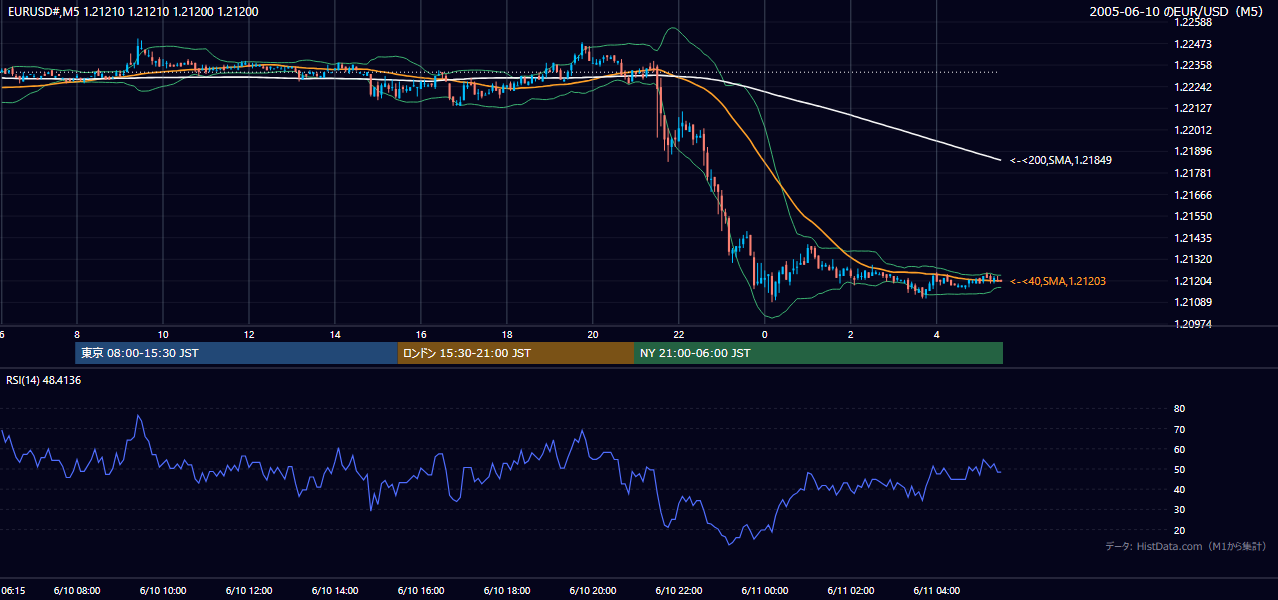Select the 40 SMA value label 1.21203
This screenshot has width=1278, height=600.
(1058, 282)
